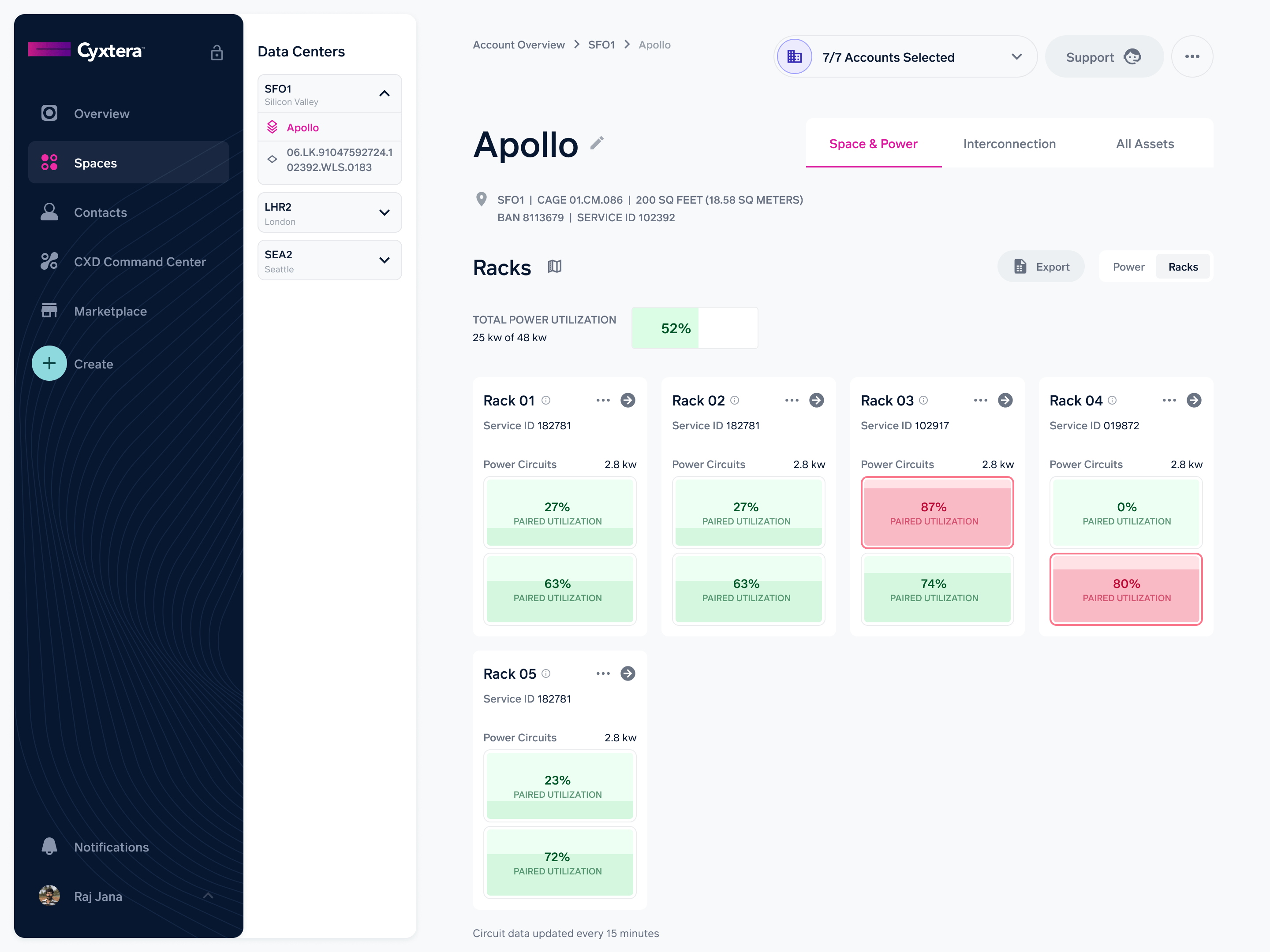Open the Rack 01 more options menu

(603, 401)
